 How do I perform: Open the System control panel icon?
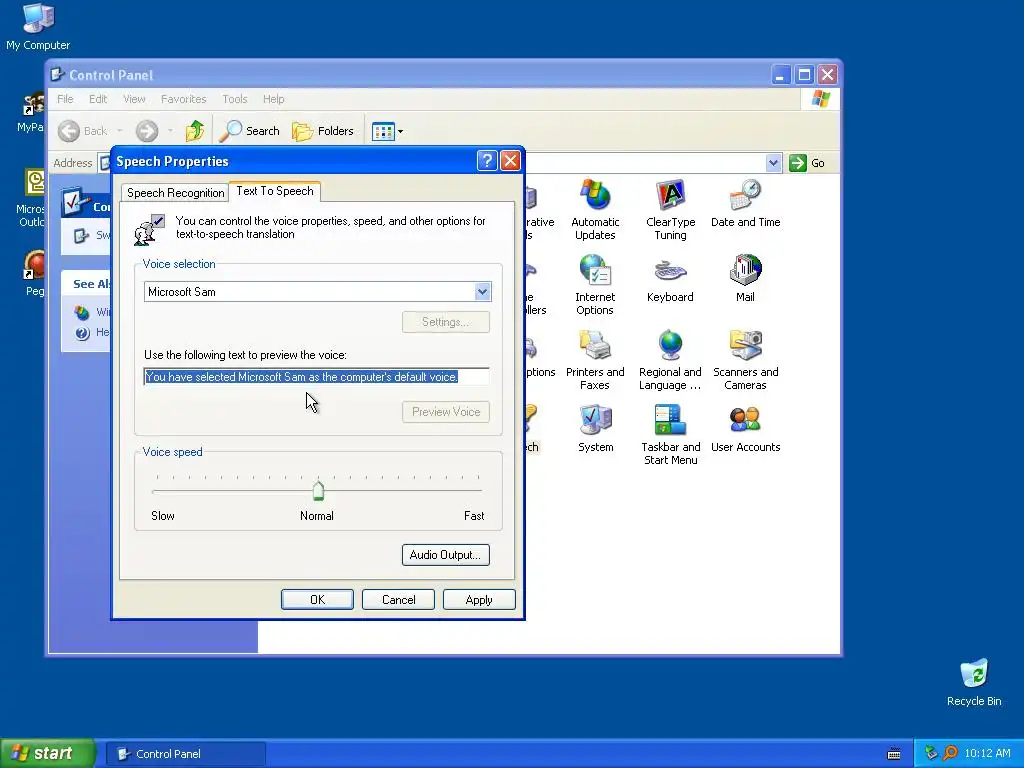pos(595,428)
